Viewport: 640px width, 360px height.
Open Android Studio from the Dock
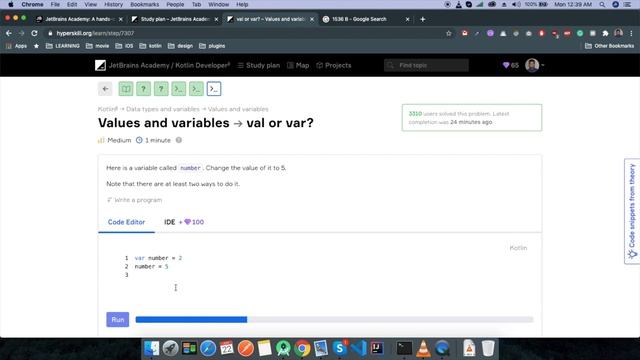(283, 349)
